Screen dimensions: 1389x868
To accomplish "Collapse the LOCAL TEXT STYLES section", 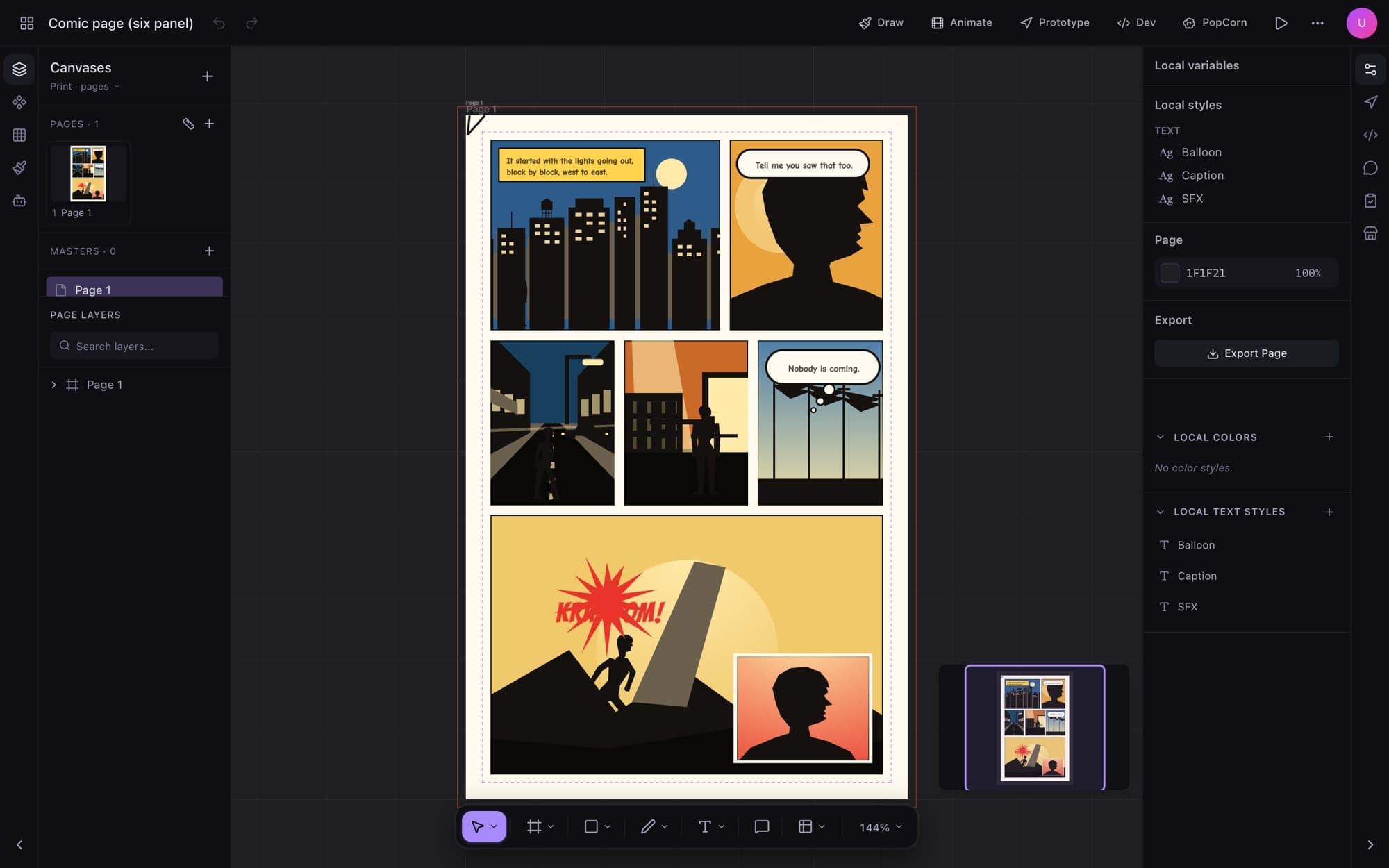I will pos(1160,512).
